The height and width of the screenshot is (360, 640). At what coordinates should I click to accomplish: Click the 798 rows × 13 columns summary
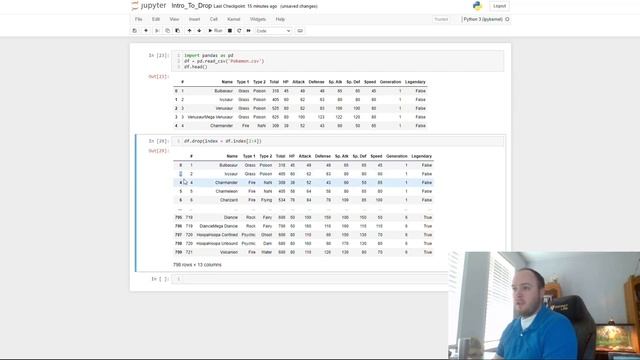pos(197,264)
